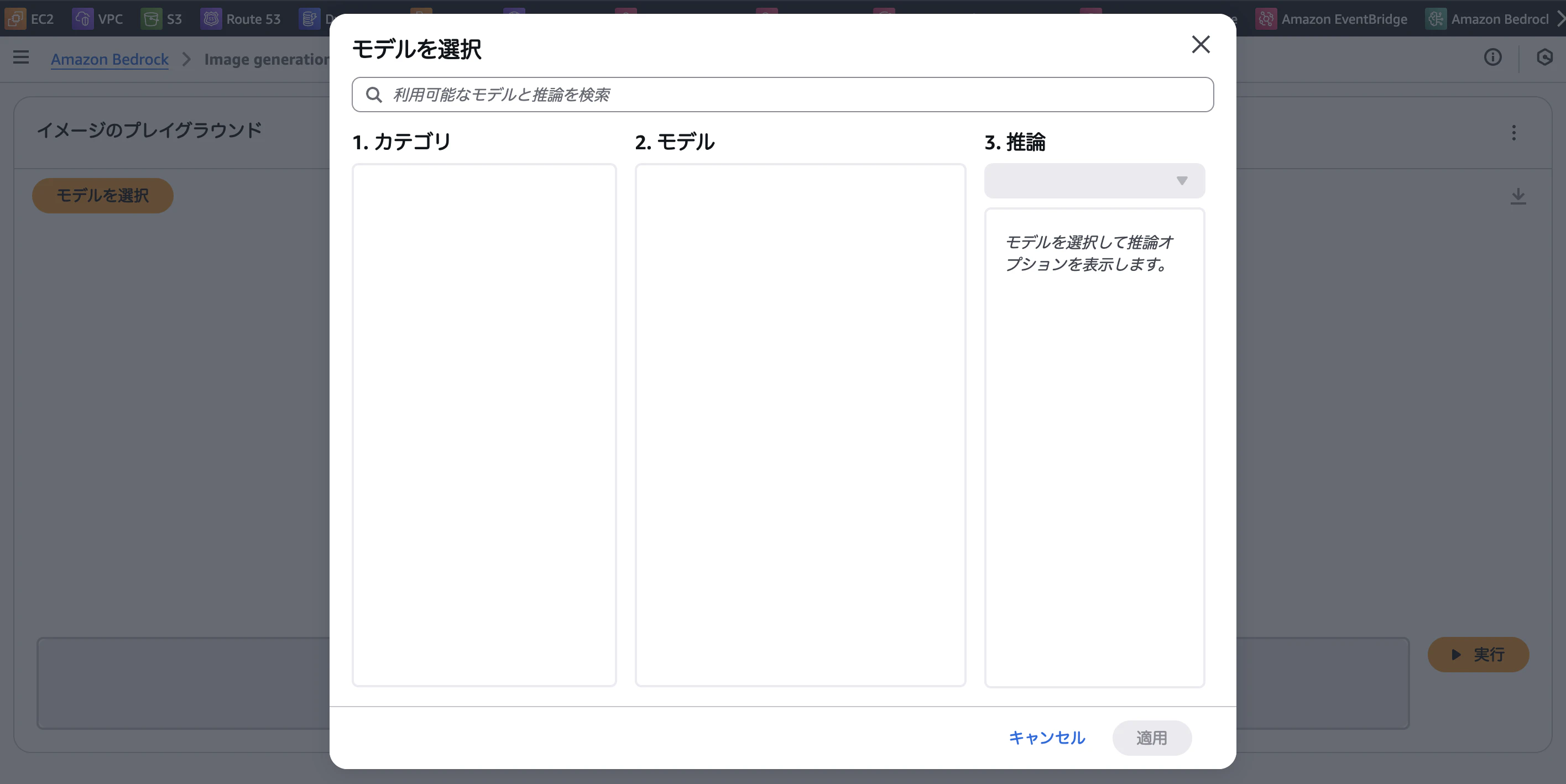1566x784 pixels.
Task: Dismiss the dialog with キャンセル
Action: click(1046, 739)
